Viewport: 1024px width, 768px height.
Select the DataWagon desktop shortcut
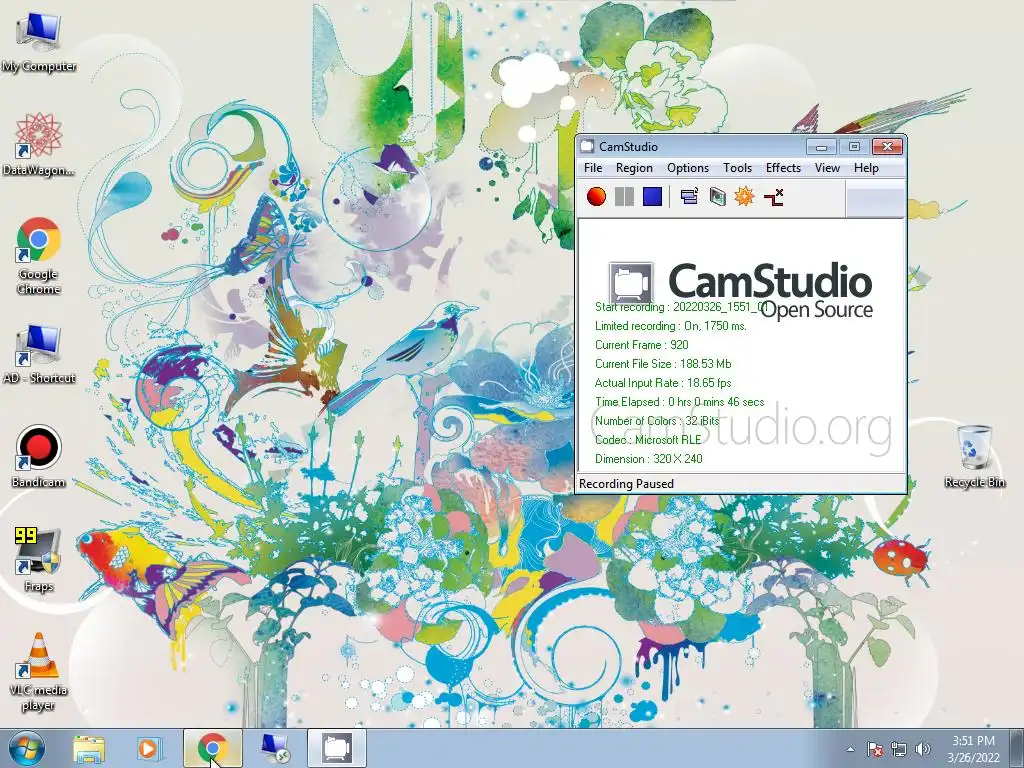(x=39, y=145)
